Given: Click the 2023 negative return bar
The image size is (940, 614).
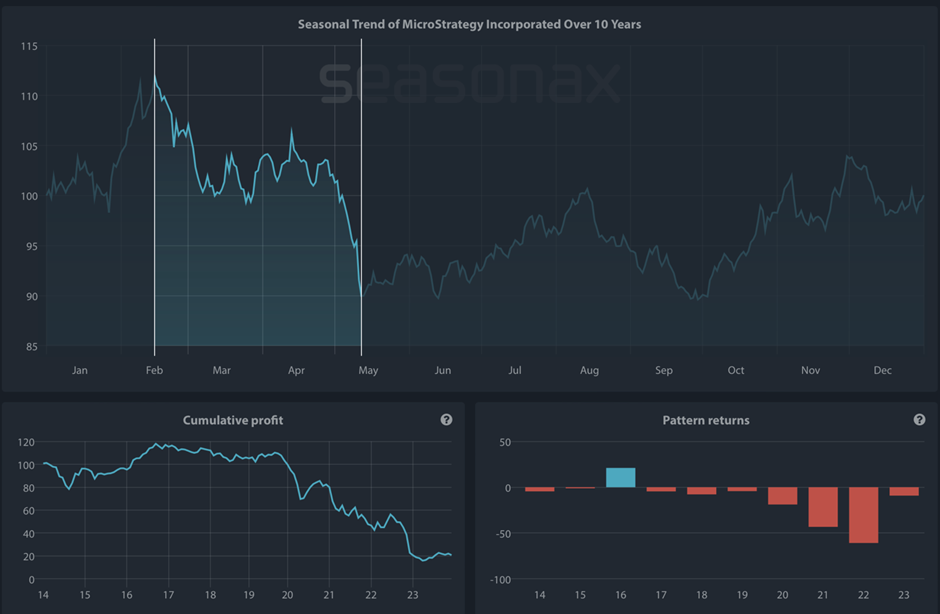Looking at the screenshot, I should (x=904, y=492).
